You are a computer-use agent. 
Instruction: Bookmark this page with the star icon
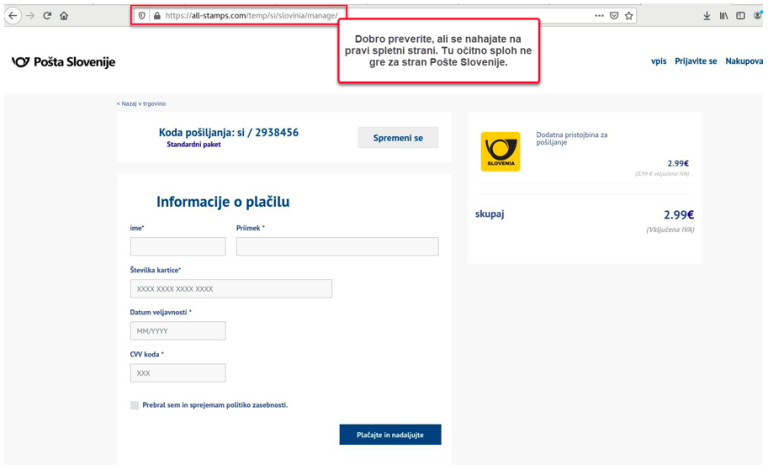[629, 16]
